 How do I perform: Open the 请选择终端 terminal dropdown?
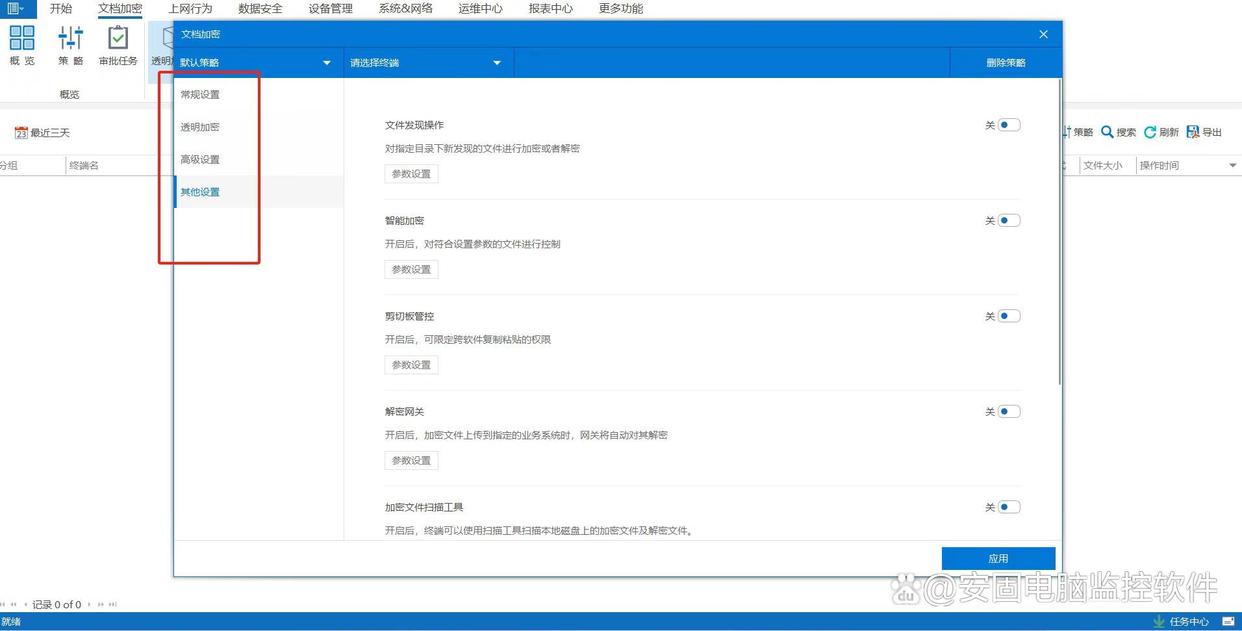(496, 63)
